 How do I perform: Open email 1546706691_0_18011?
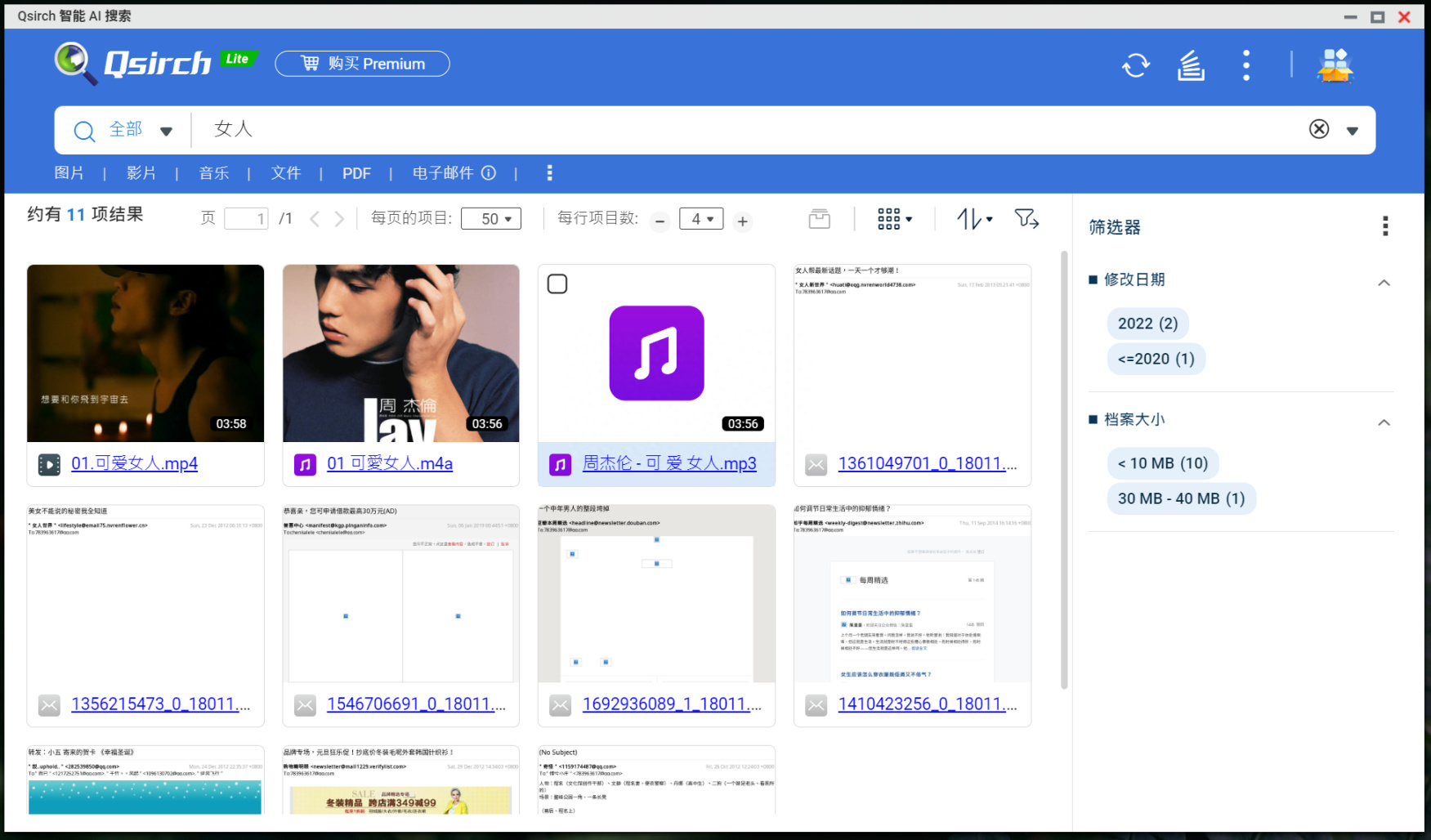coord(417,704)
